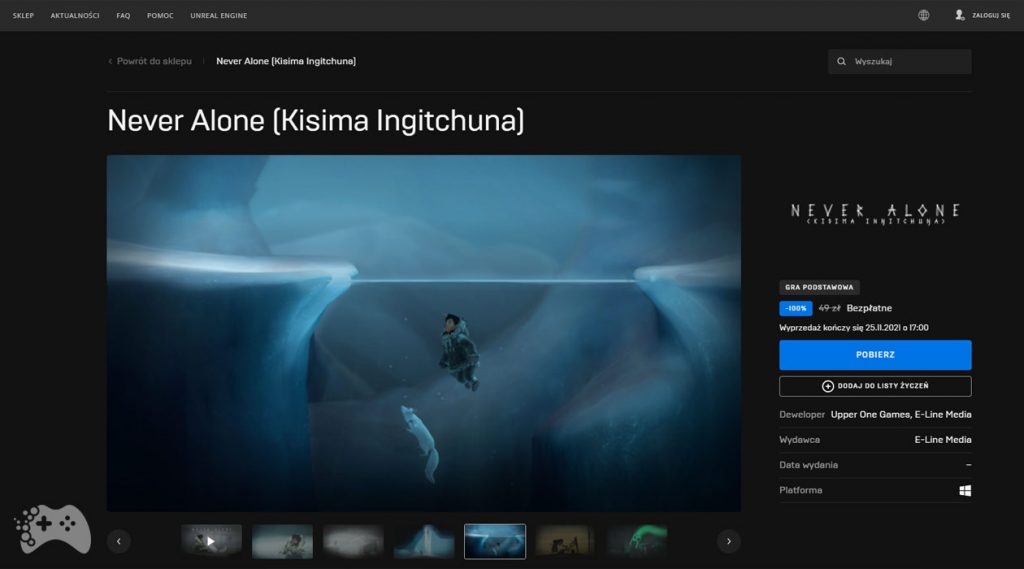Open the SKLEP menu item
The height and width of the screenshot is (569, 1024).
click(x=23, y=16)
